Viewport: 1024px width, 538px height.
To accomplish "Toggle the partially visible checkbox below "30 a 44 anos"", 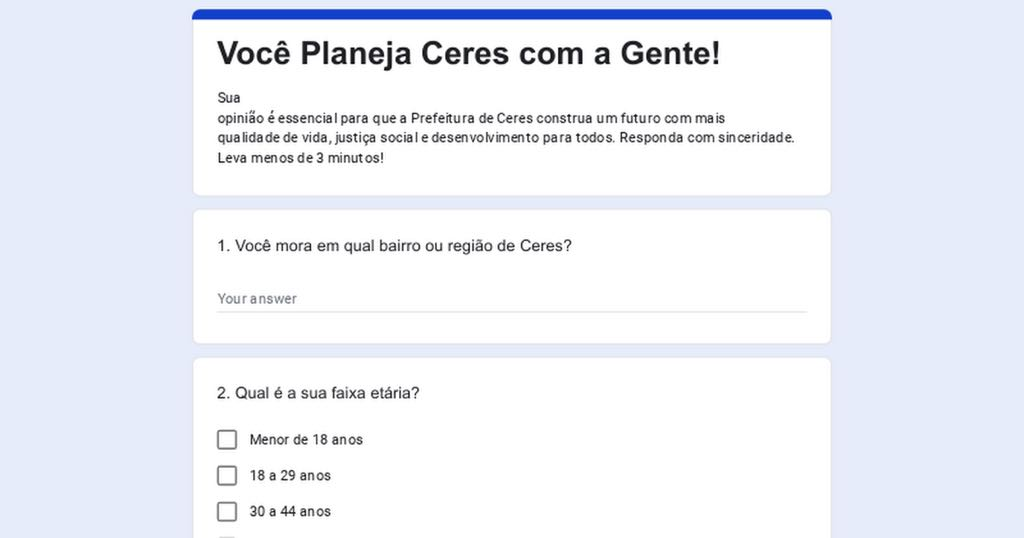I will (227, 536).
